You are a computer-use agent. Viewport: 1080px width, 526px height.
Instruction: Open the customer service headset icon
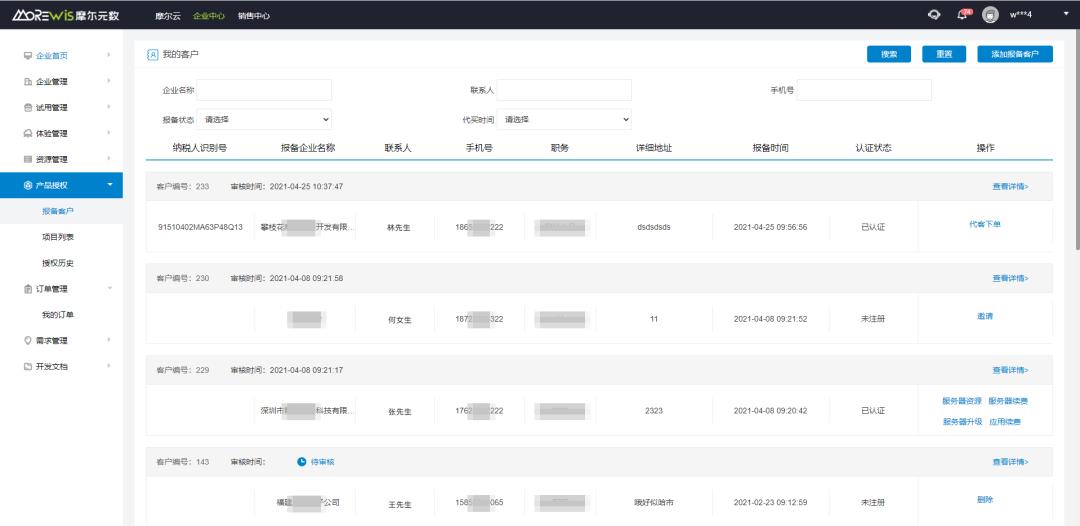click(x=934, y=14)
